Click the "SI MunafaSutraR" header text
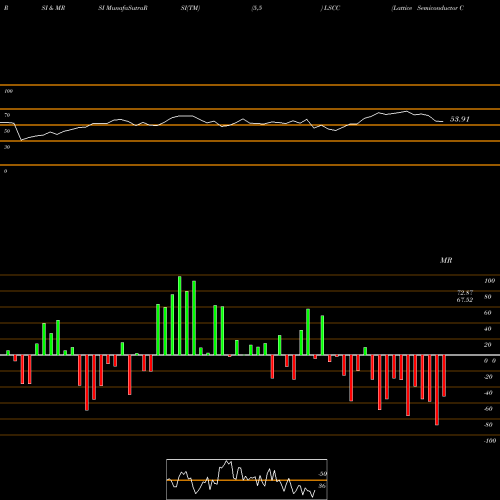The height and width of the screenshot is (500, 500). (x=123, y=8)
